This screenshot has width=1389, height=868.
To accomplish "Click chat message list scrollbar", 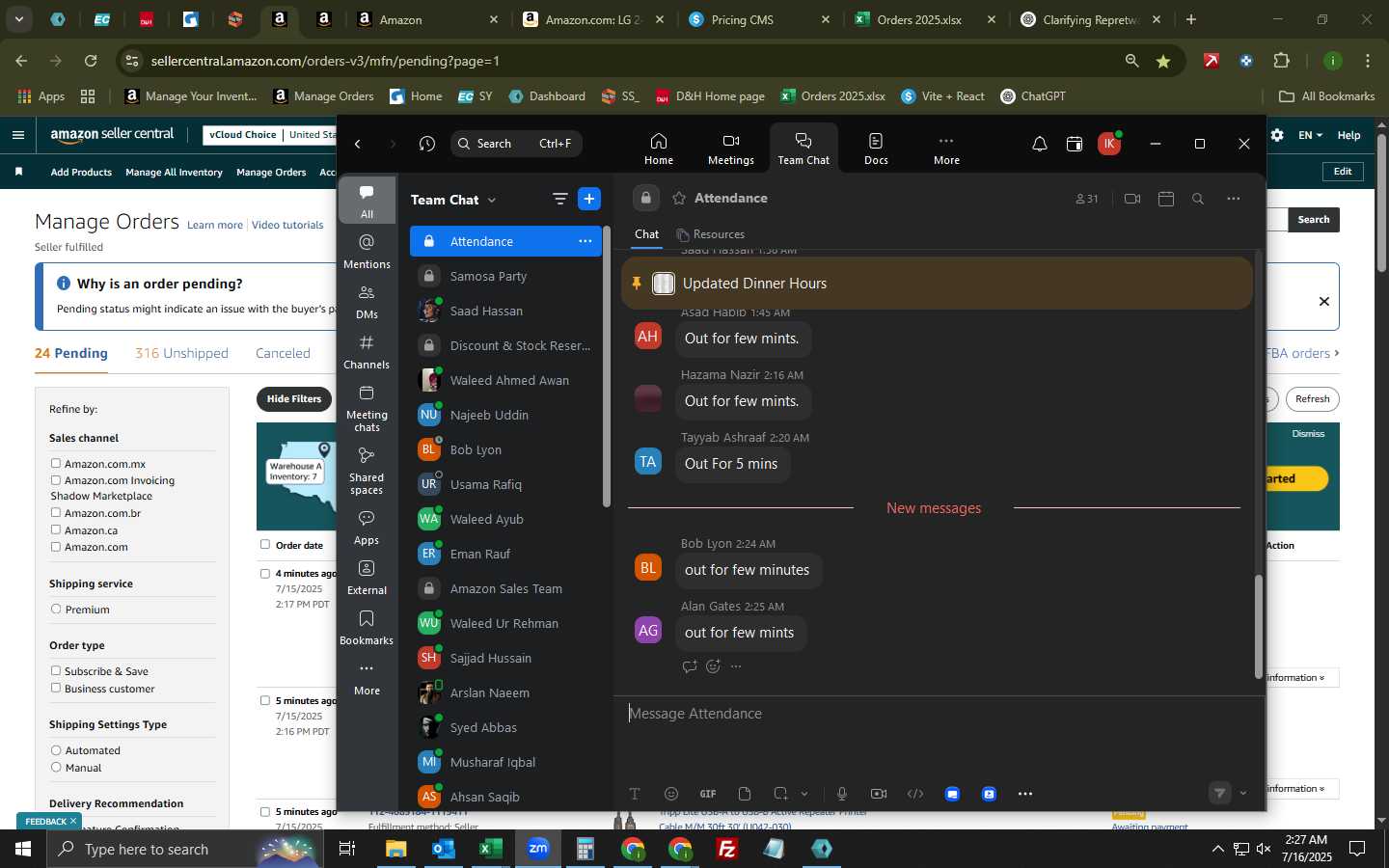I will pyautogui.click(x=1258, y=627).
